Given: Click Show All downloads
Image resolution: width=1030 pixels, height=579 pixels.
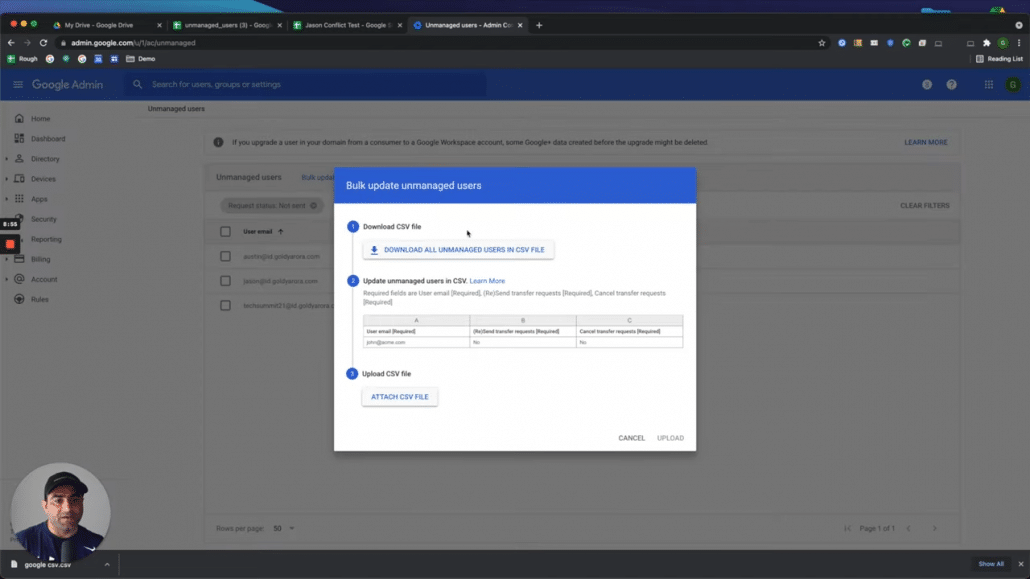Looking at the screenshot, I should (991, 564).
